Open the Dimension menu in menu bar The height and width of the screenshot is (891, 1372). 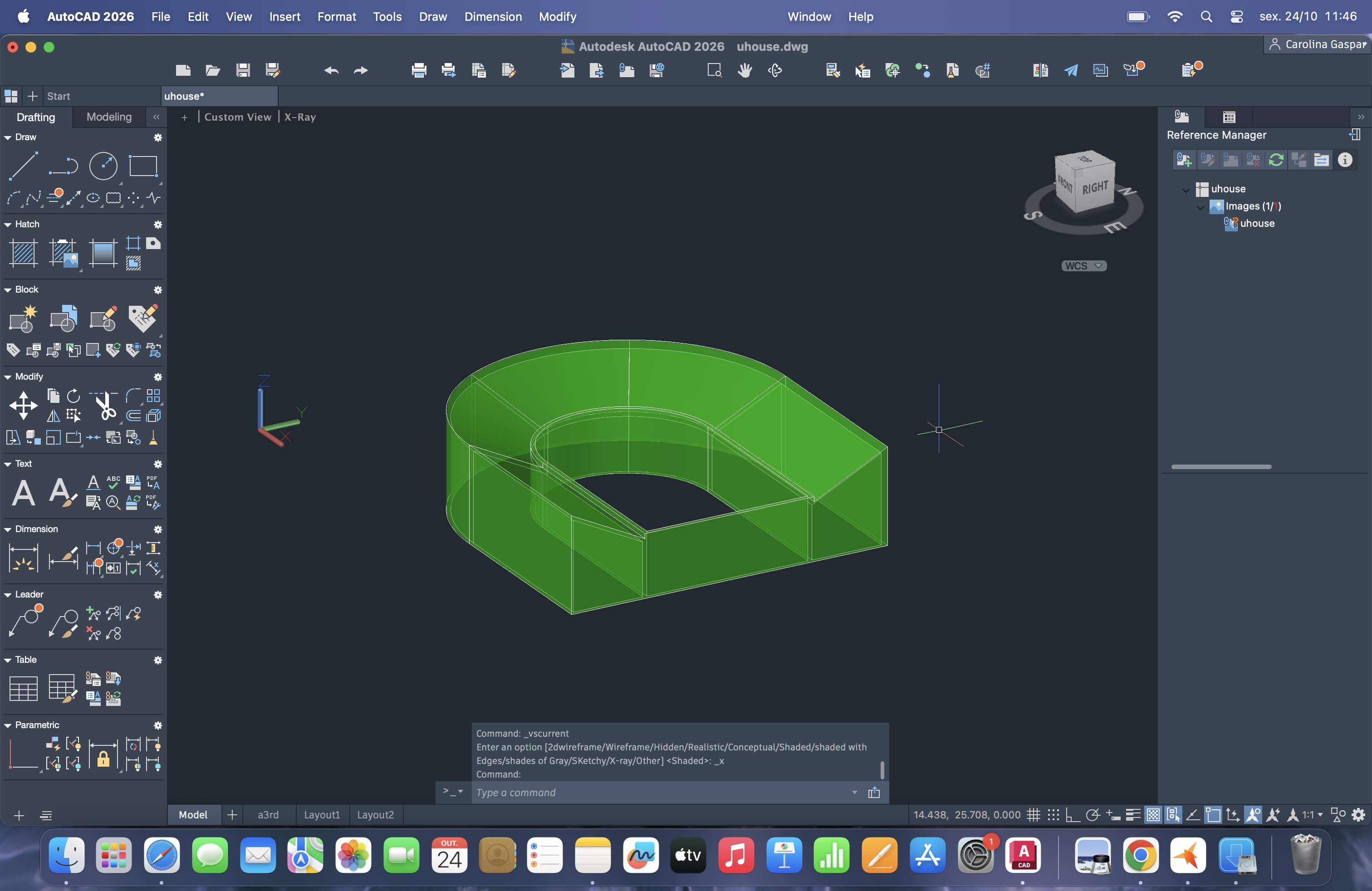[493, 17]
